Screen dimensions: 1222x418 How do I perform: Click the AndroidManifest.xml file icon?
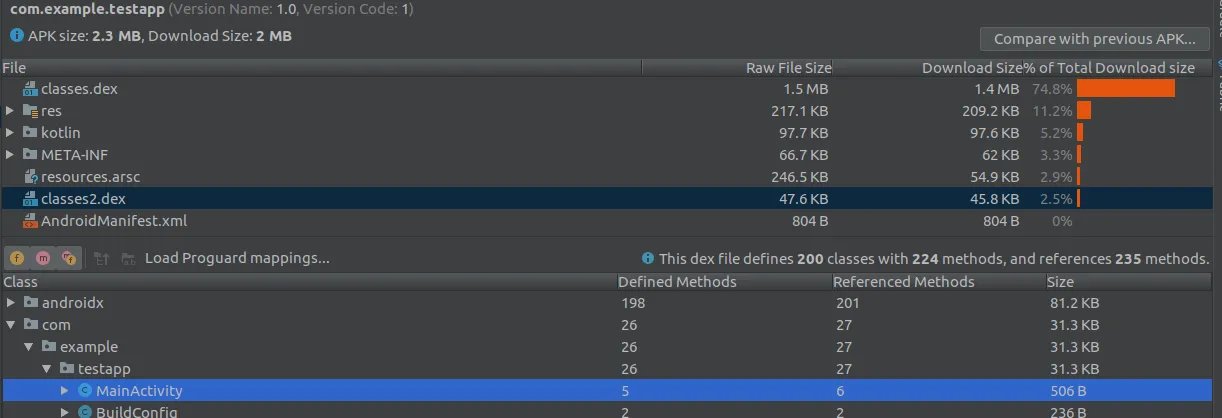(x=30, y=220)
